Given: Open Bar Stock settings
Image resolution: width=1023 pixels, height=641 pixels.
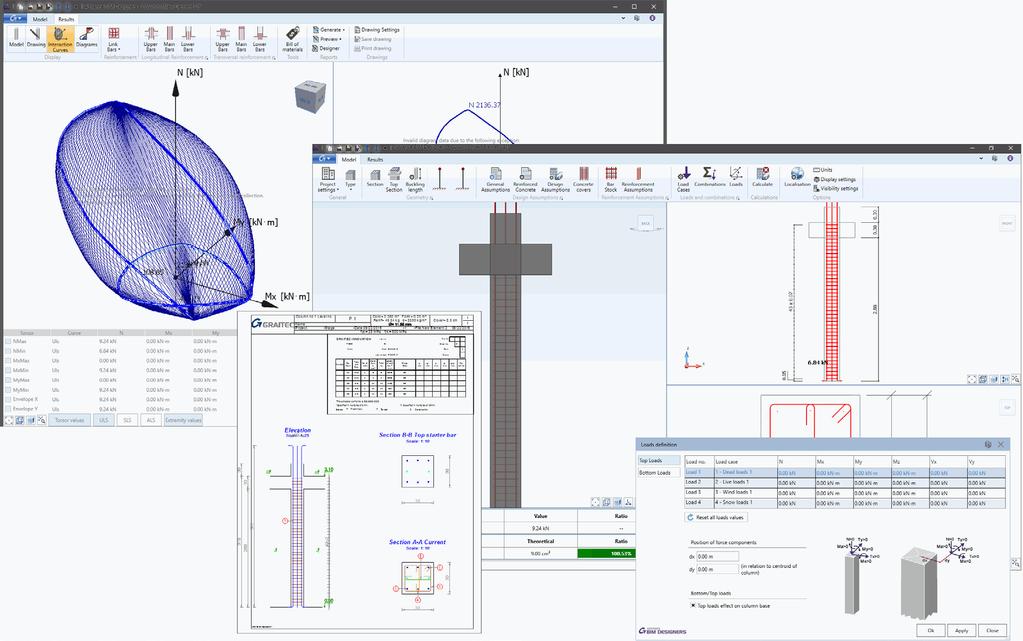Looking at the screenshot, I should click(x=611, y=180).
